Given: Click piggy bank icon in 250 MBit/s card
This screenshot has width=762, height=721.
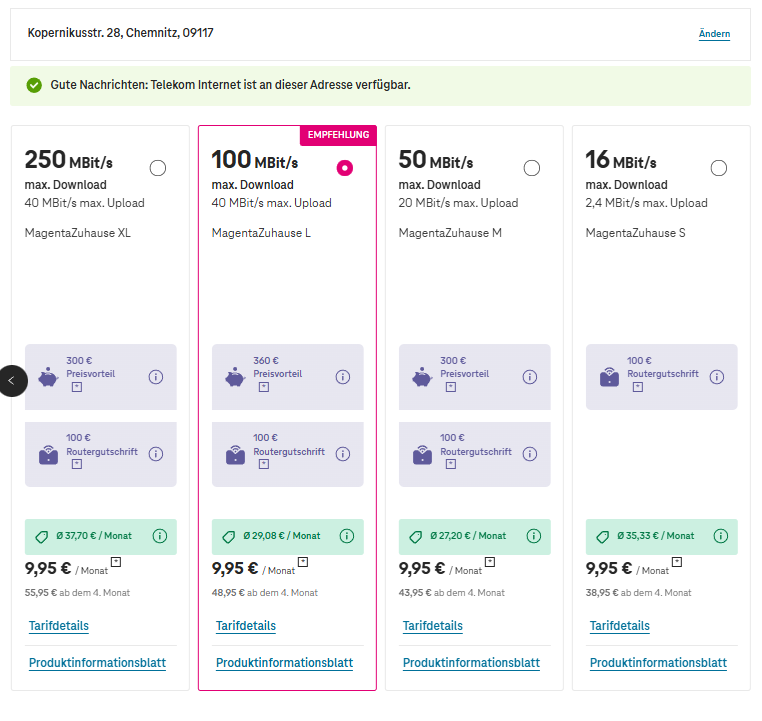Looking at the screenshot, I should click(x=48, y=377).
